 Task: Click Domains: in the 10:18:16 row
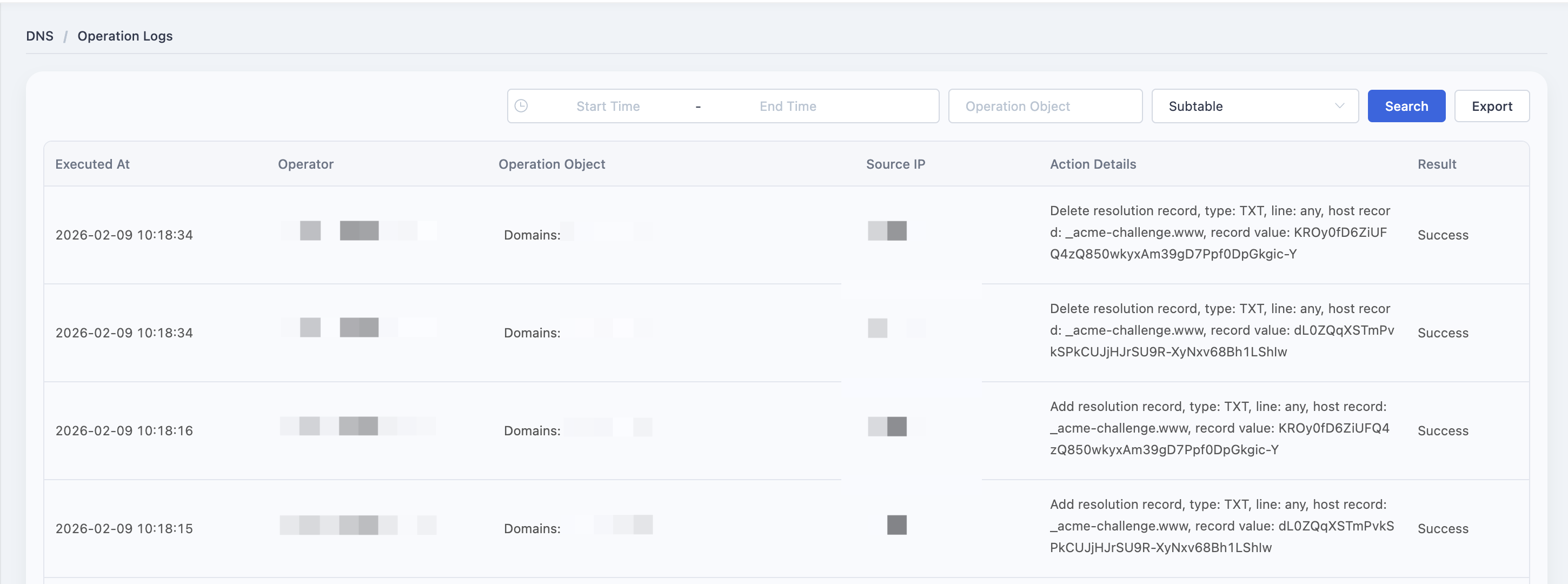(x=532, y=430)
